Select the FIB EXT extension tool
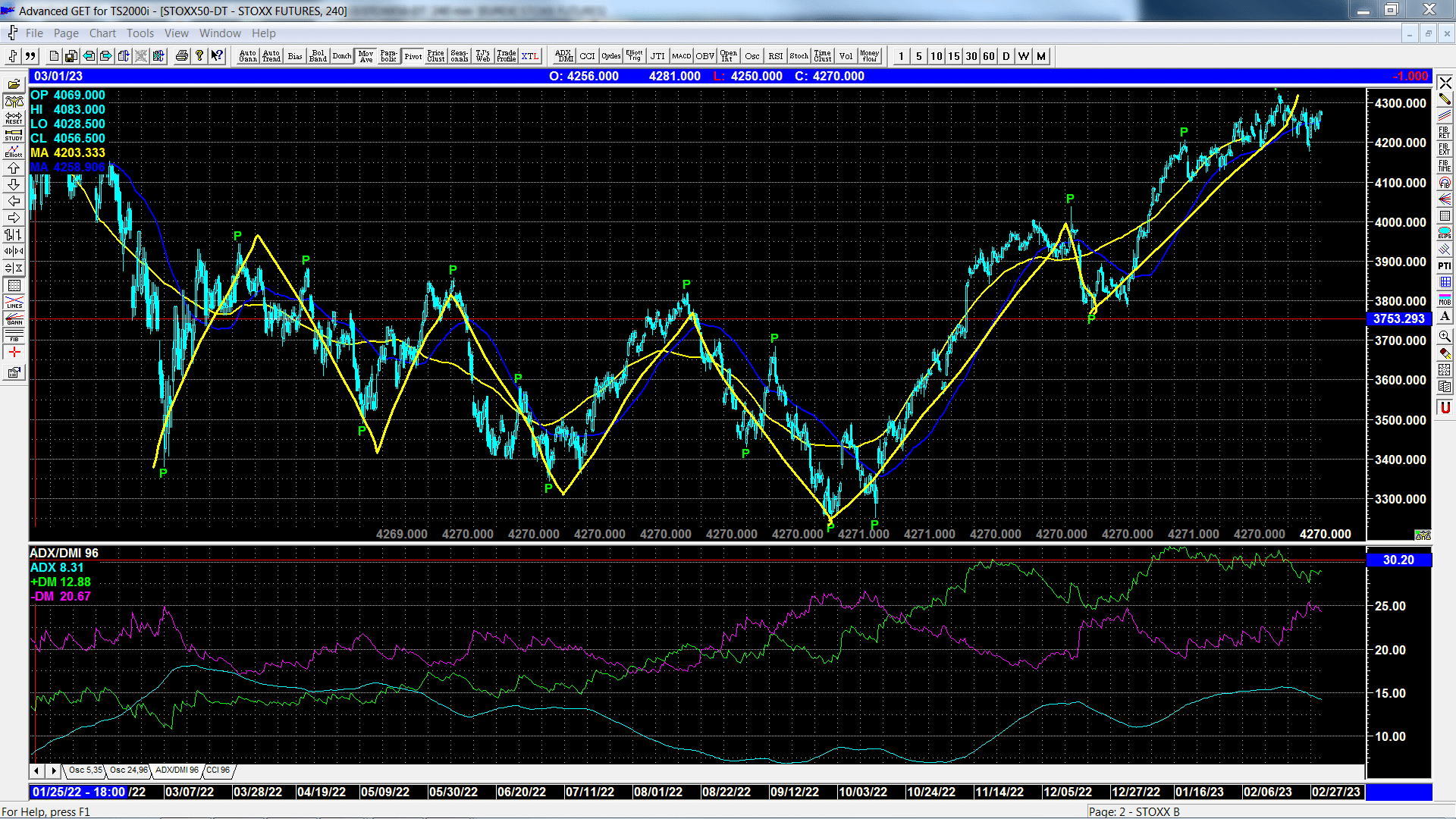Screen dimensions: 1456x819 (x=1445, y=149)
